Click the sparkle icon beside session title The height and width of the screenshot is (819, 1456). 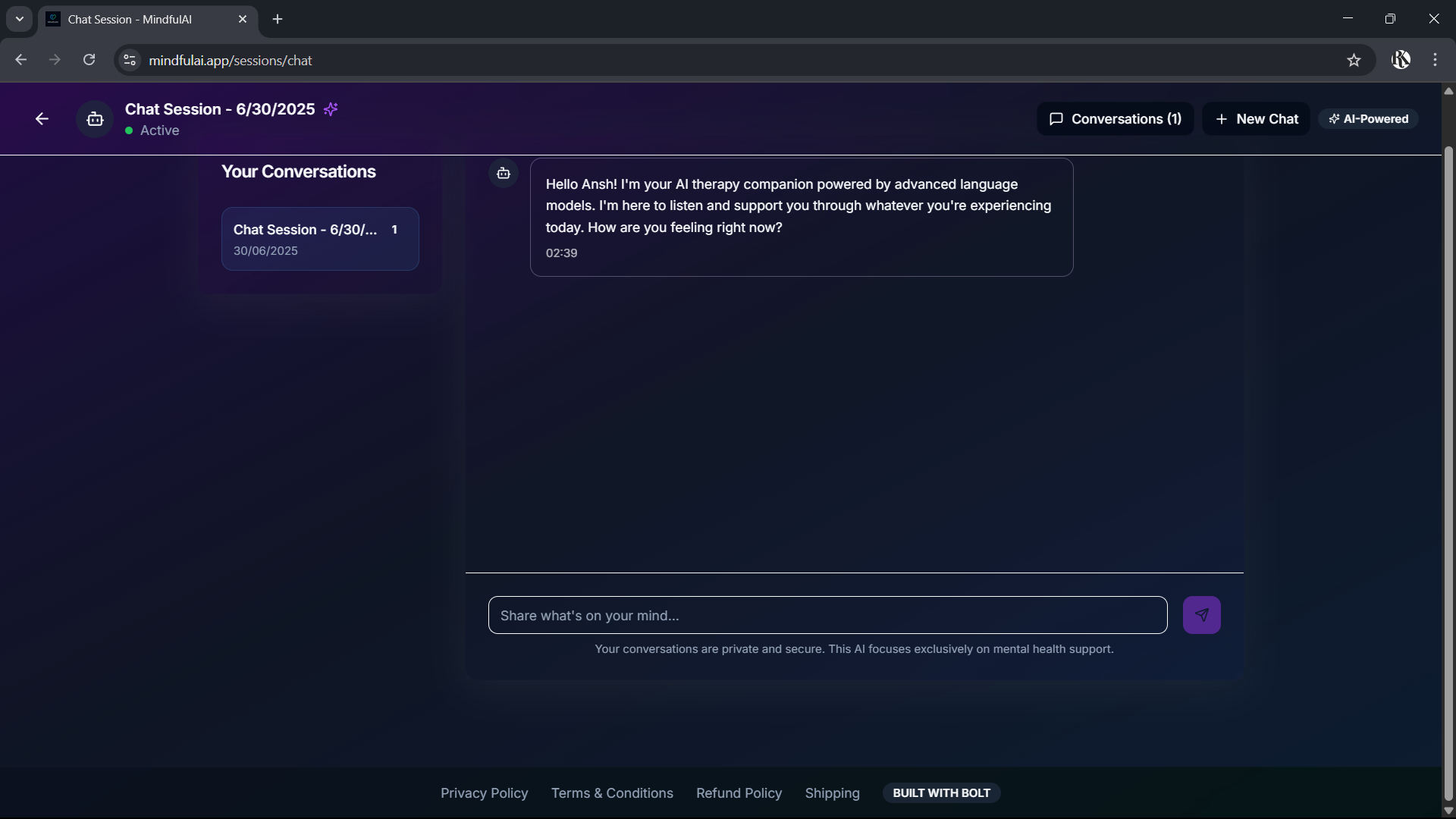tap(331, 109)
